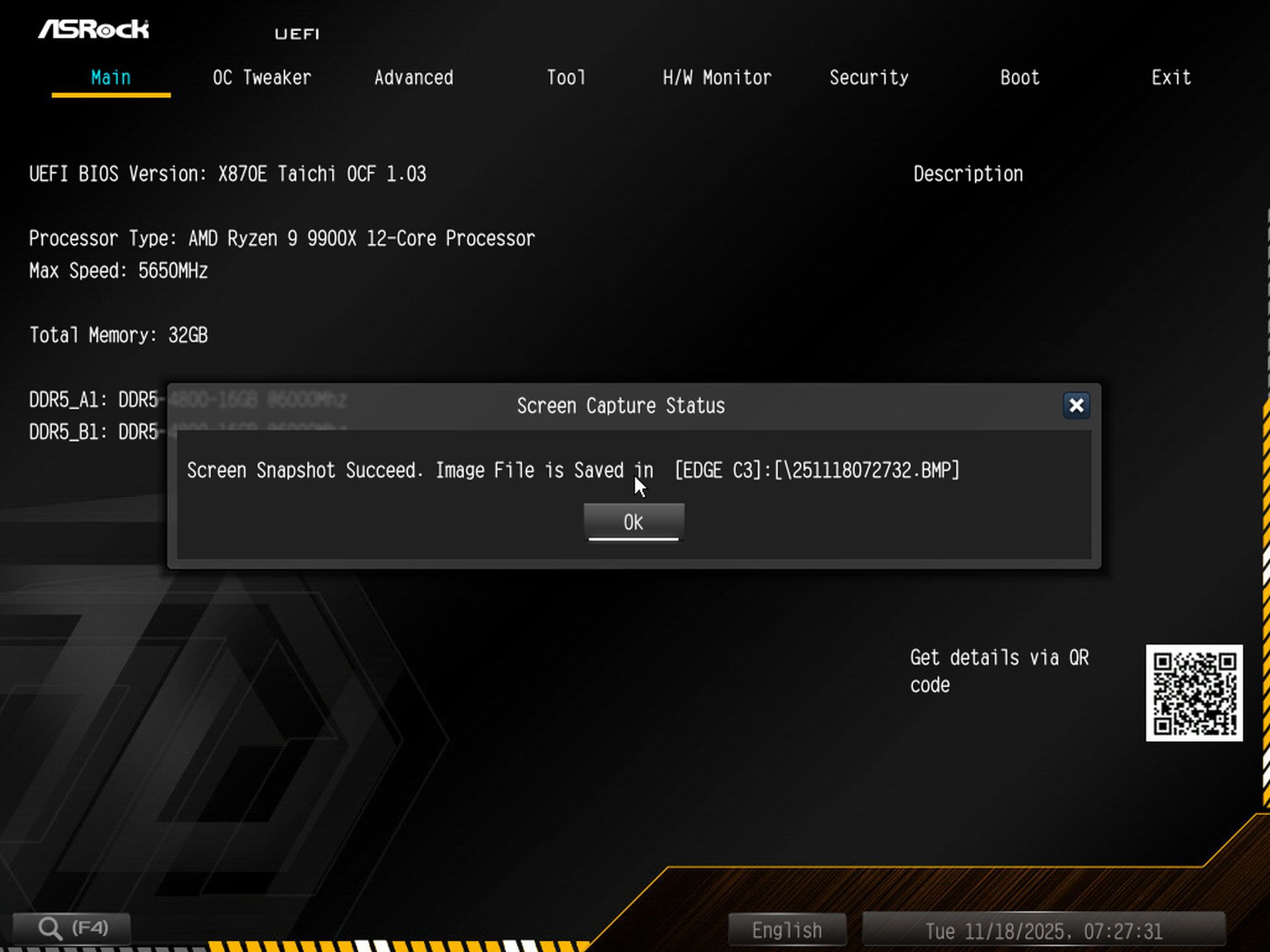Close the Screen Capture Status dialog with the X
Viewport: 1270px width, 952px height.
click(x=1076, y=406)
